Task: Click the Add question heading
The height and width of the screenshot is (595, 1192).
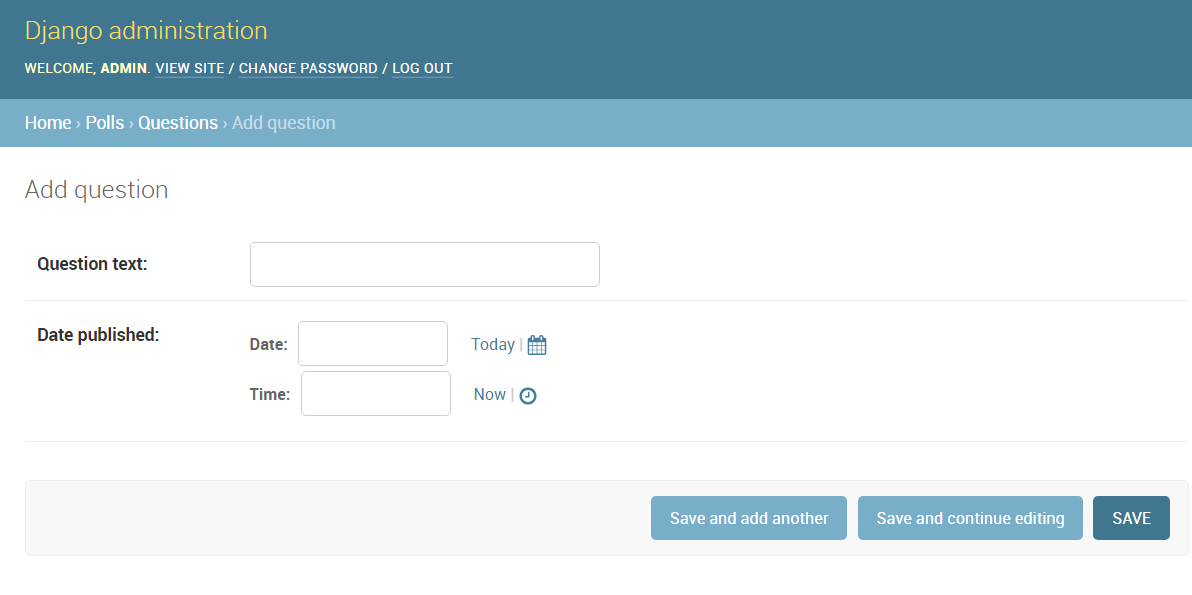Action: click(97, 190)
